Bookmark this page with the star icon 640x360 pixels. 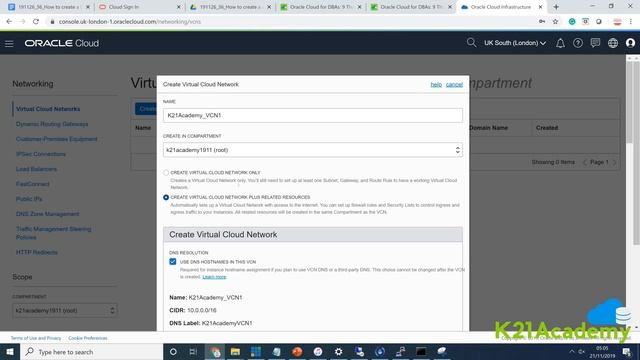tap(555, 22)
